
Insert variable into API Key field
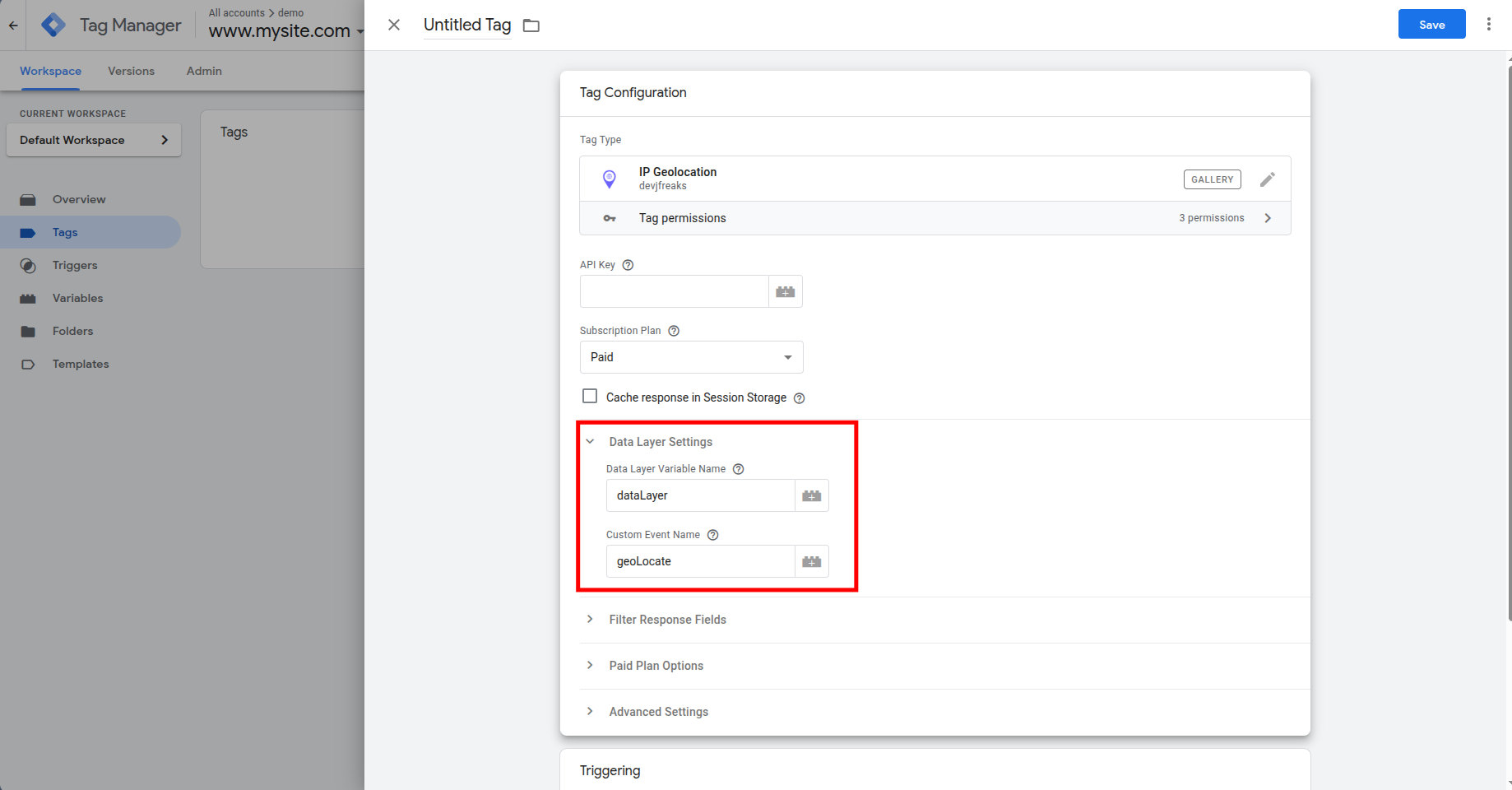(x=786, y=291)
